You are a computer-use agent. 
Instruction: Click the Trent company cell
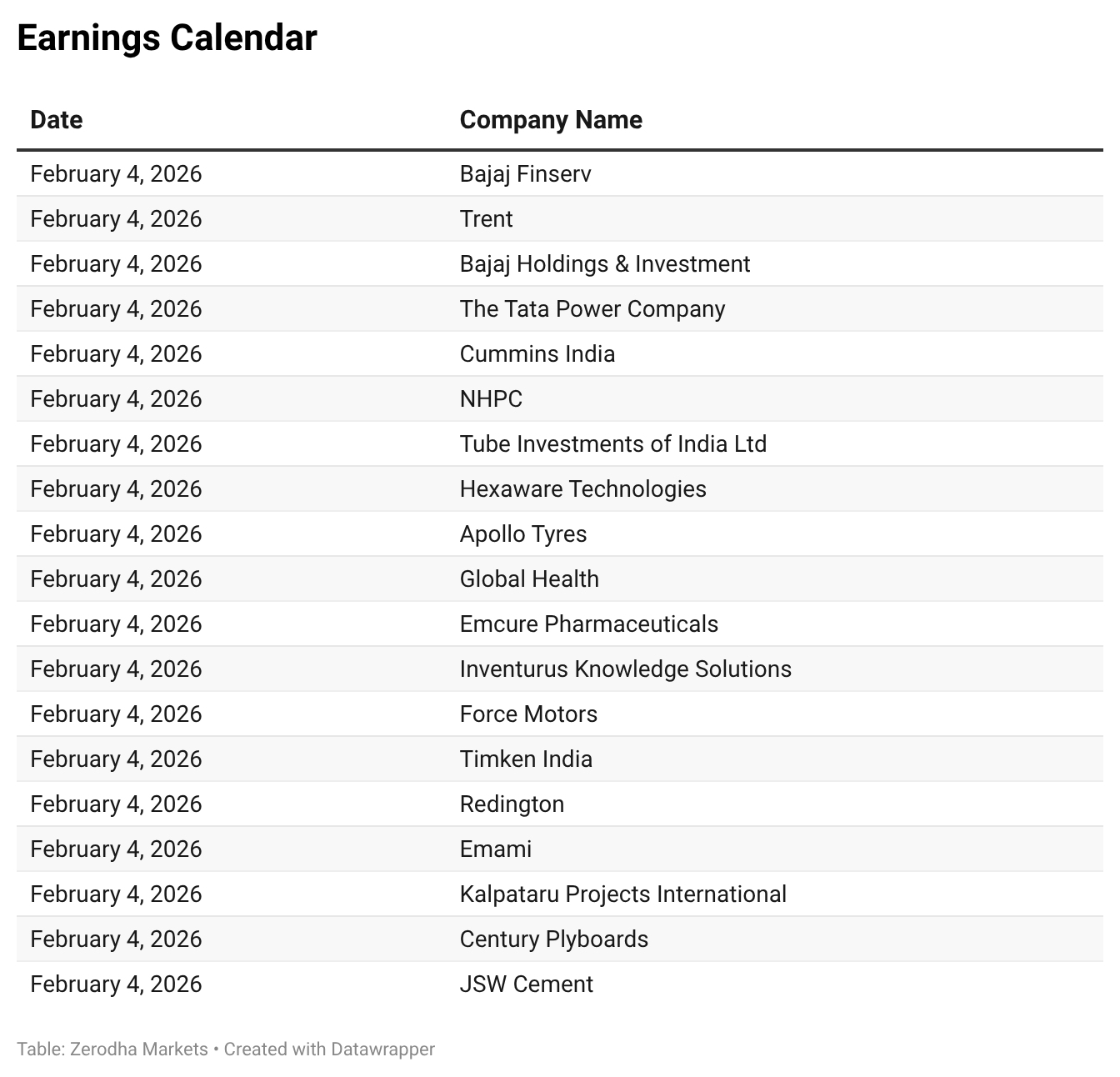pyautogui.click(x=486, y=219)
